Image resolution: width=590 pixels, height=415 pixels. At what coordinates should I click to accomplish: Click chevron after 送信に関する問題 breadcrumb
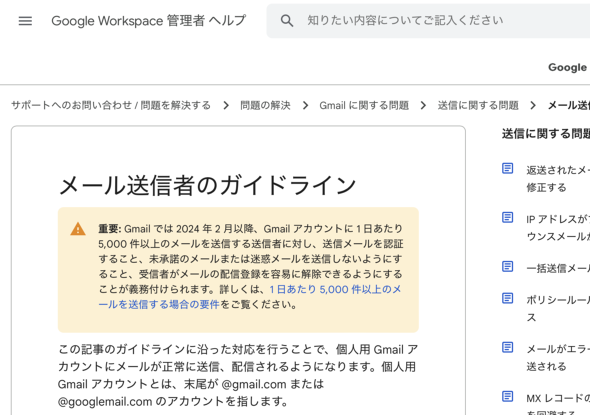[533, 106]
